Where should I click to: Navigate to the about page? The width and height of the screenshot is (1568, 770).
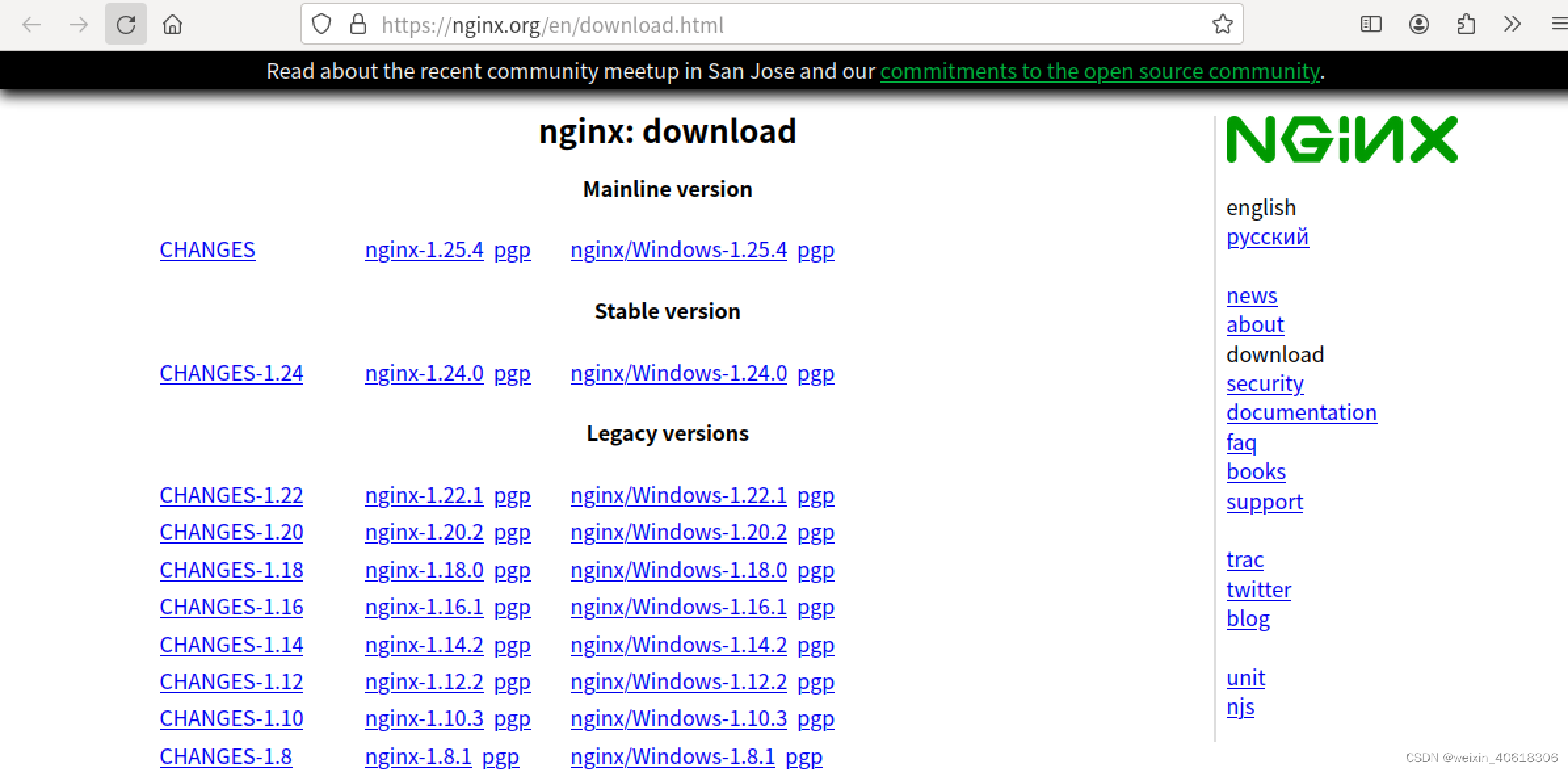tap(1253, 324)
